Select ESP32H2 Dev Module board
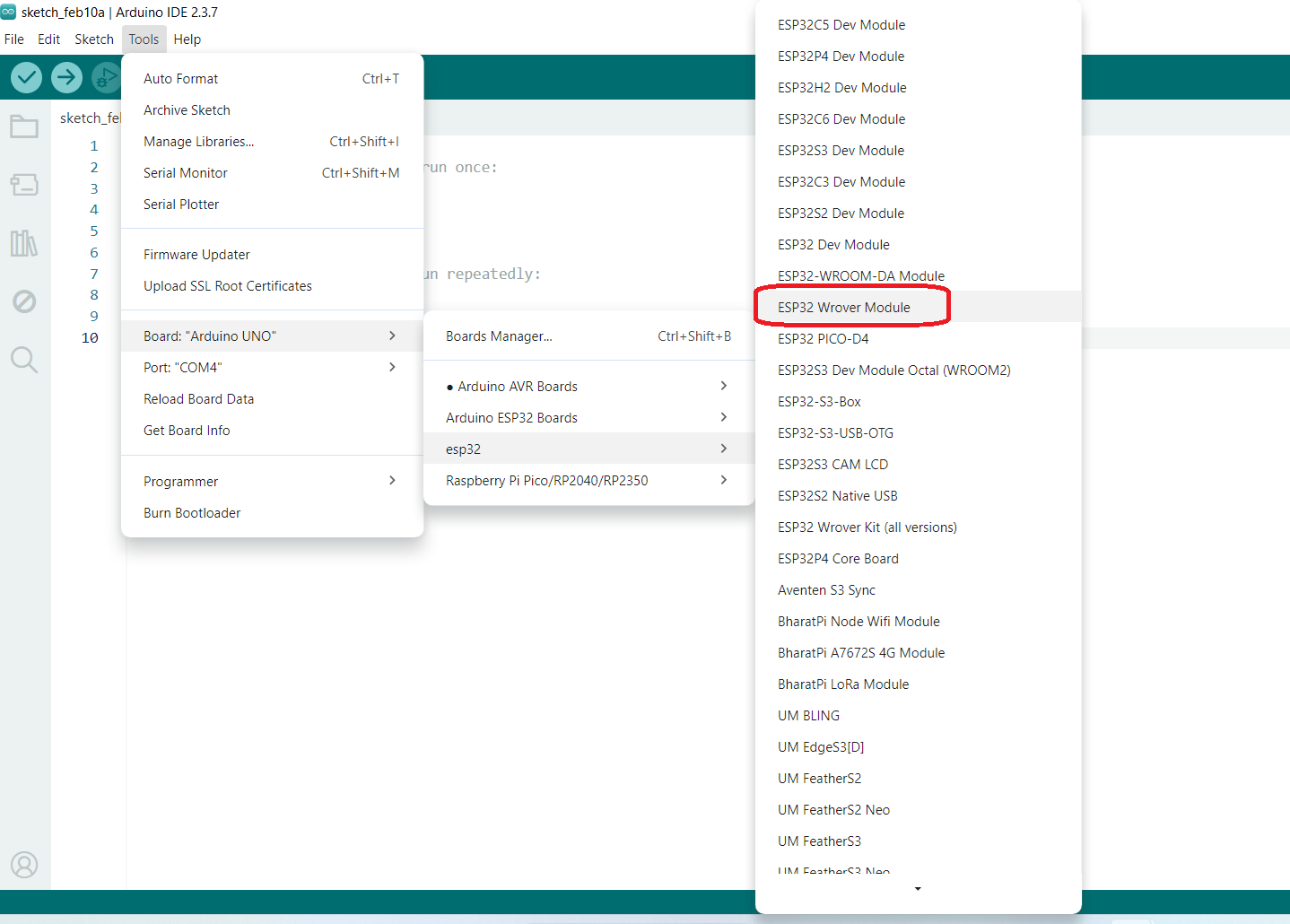The width and height of the screenshot is (1290, 924). coord(919,88)
